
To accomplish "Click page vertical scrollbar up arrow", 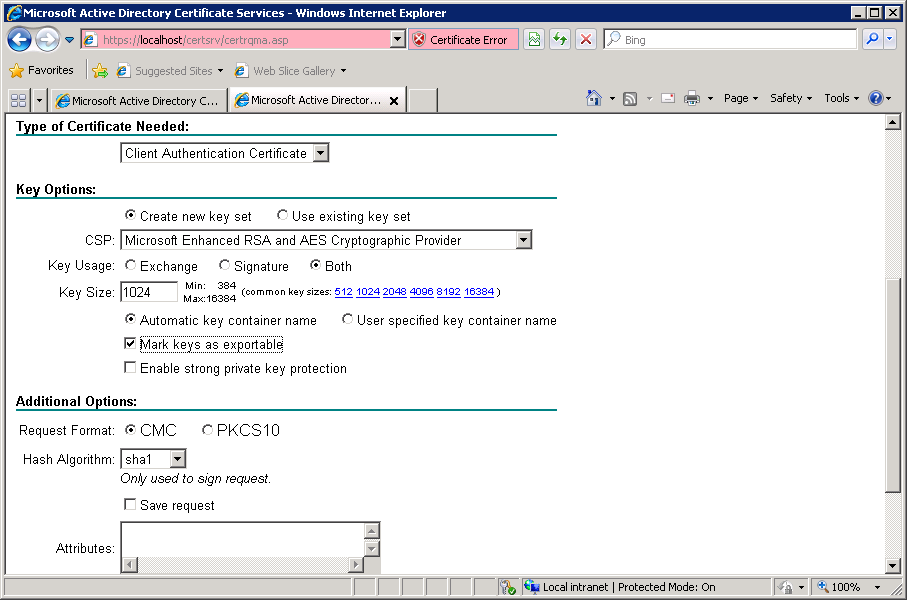I will pyautogui.click(x=893, y=122).
